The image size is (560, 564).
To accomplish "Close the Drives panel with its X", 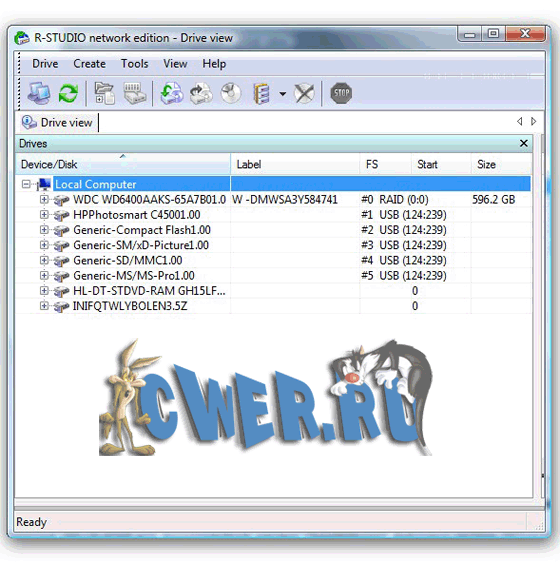I will pos(524,144).
